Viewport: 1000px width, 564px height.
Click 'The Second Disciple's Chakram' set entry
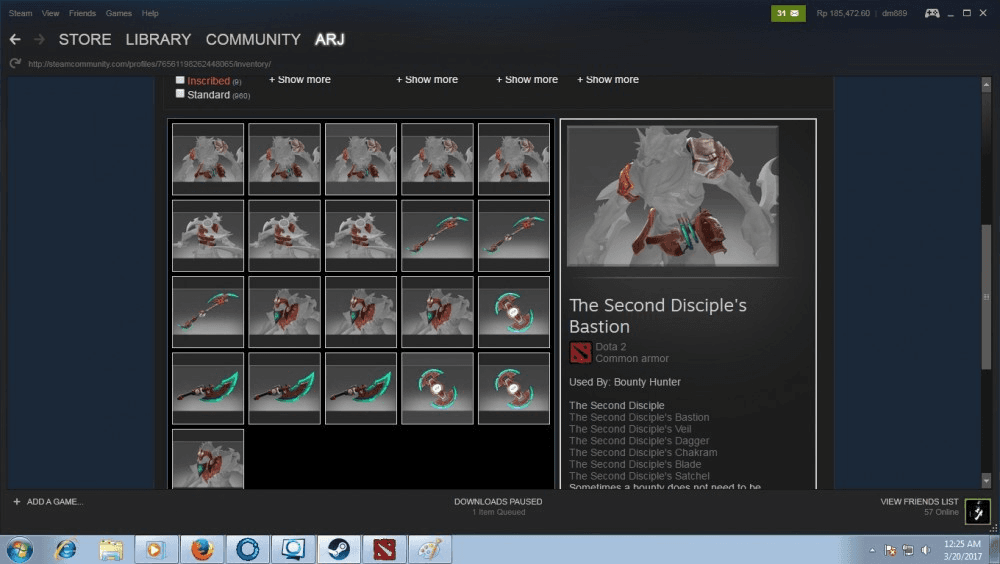tap(643, 452)
